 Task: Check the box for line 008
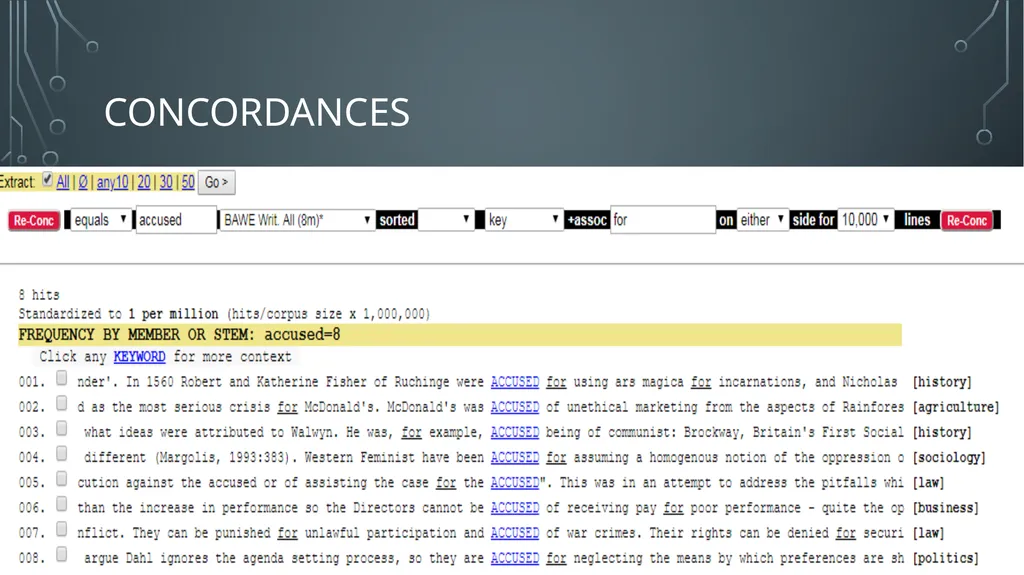click(61, 554)
